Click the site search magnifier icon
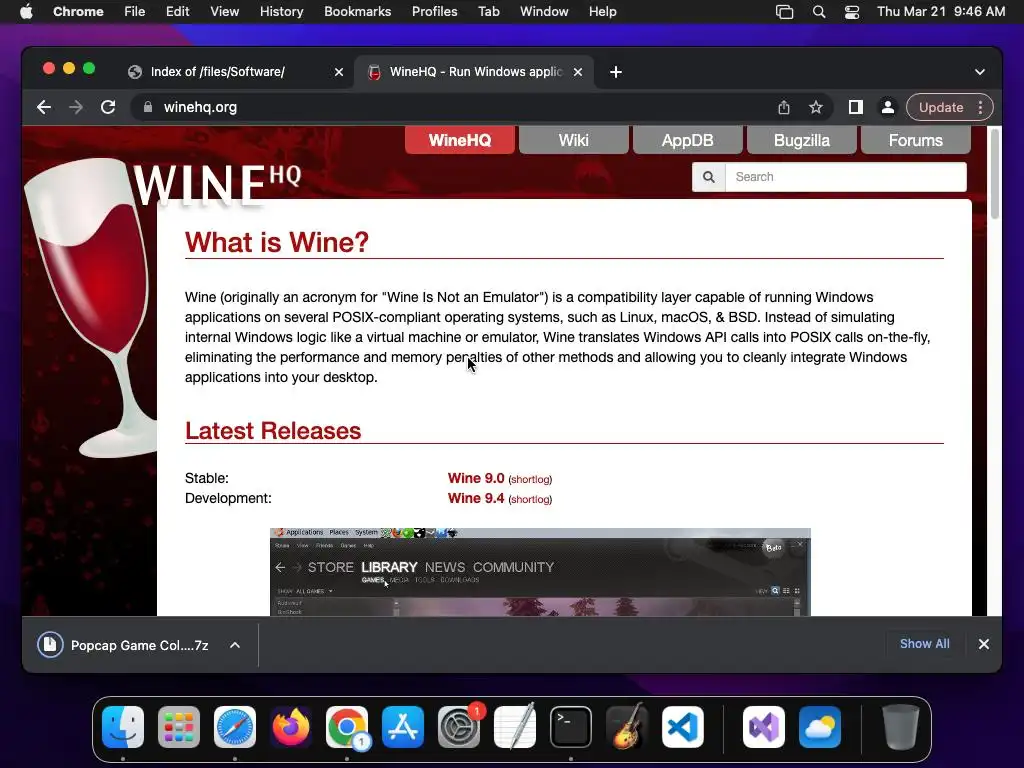 (709, 177)
